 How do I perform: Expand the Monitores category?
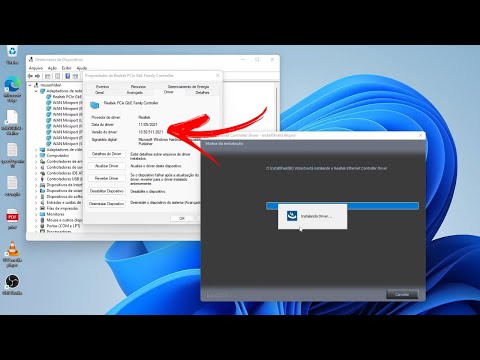[36, 214]
